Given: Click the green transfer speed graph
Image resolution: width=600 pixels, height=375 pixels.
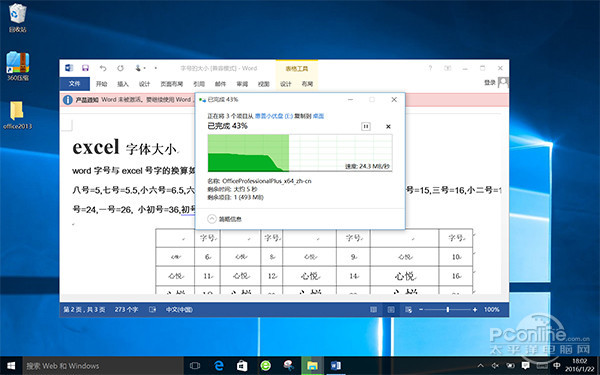Looking at the screenshot, I should (x=300, y=153).
